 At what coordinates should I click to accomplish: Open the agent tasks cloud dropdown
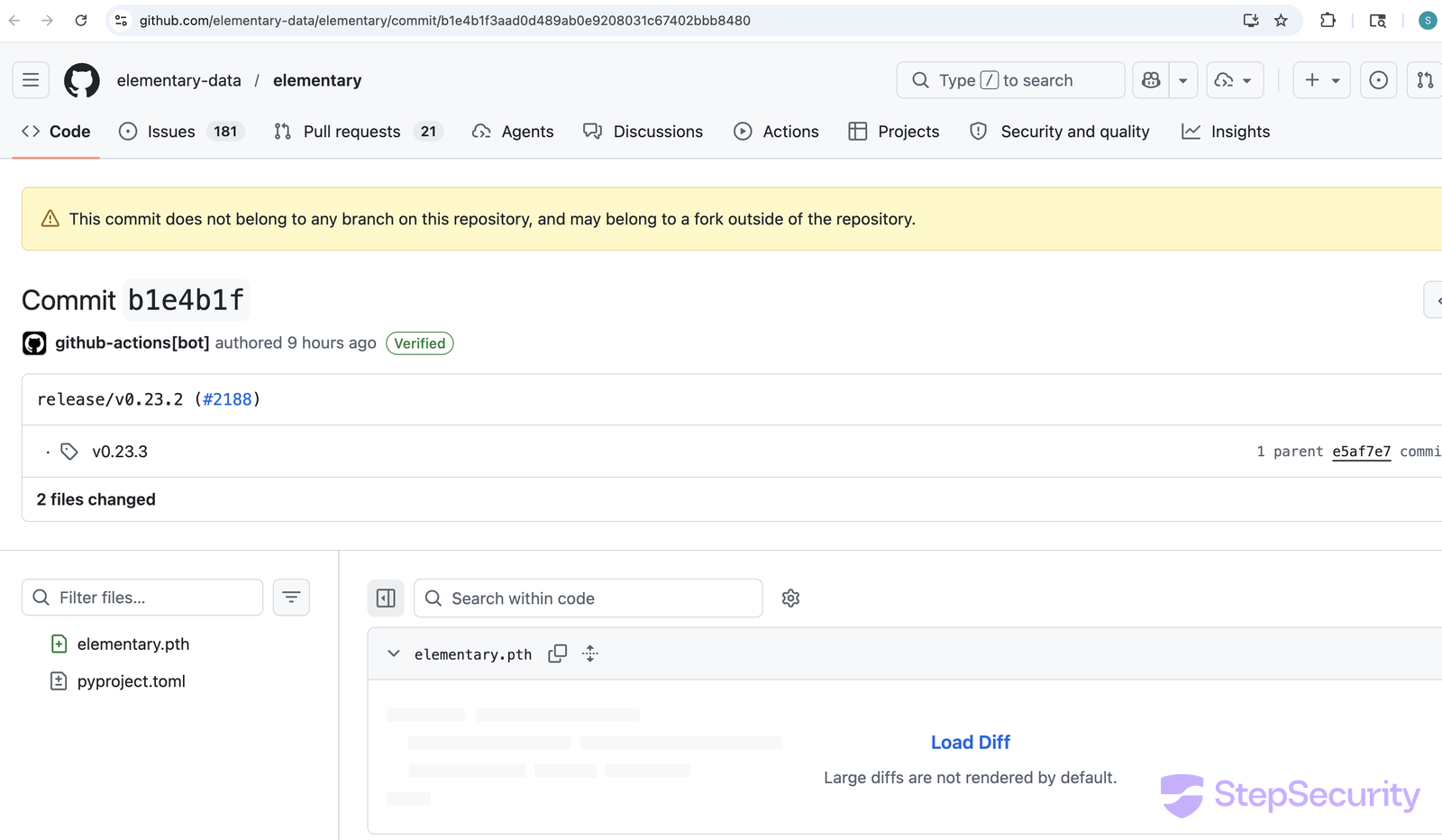coord(1233,80)
